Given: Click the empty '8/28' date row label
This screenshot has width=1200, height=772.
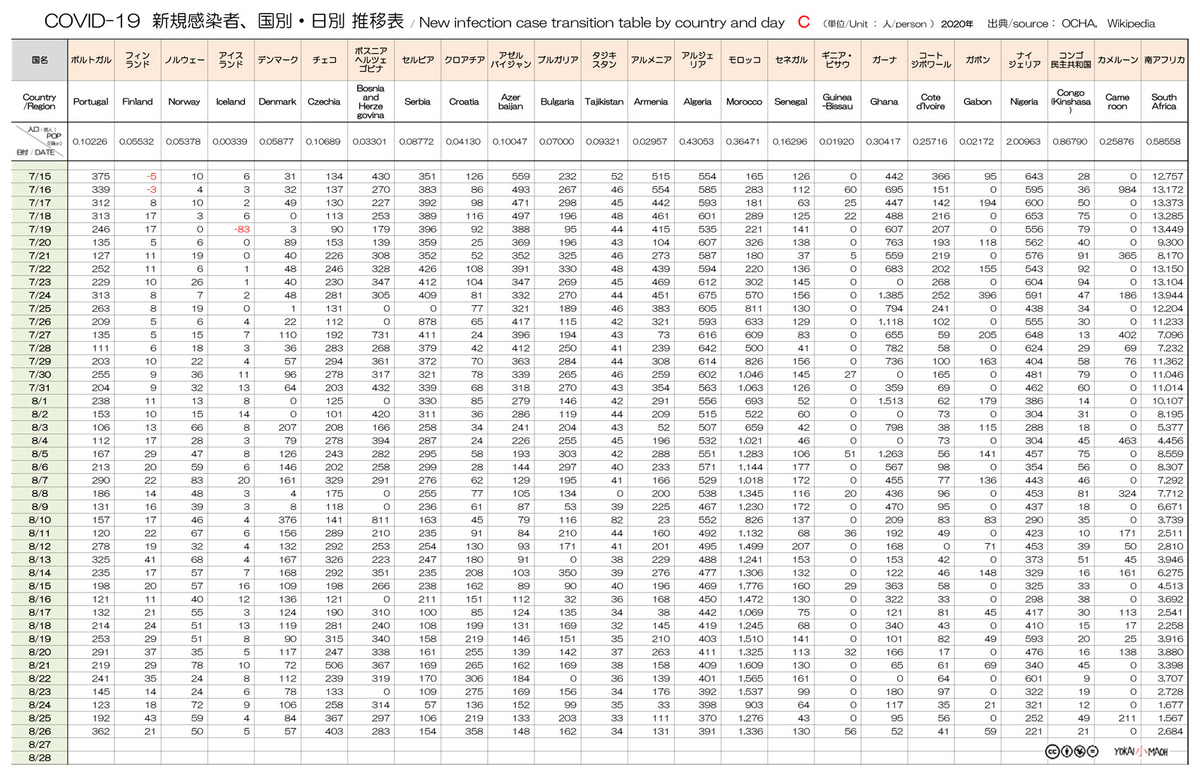Looking at the screenshot, I should click(40, 756).
